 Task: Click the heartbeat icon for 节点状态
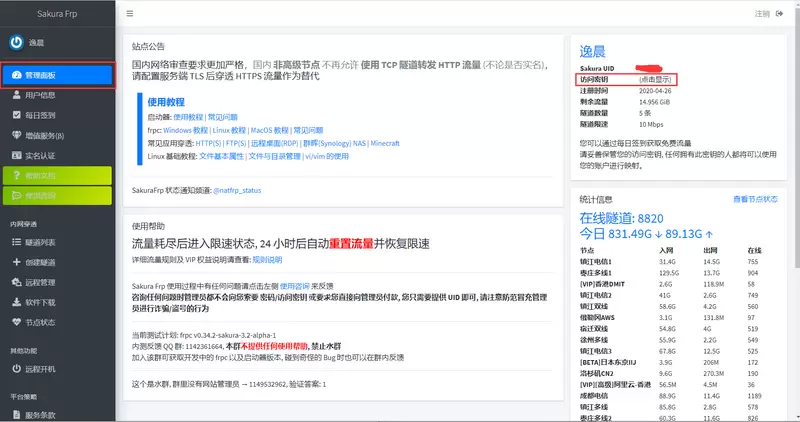coord(16,322)
